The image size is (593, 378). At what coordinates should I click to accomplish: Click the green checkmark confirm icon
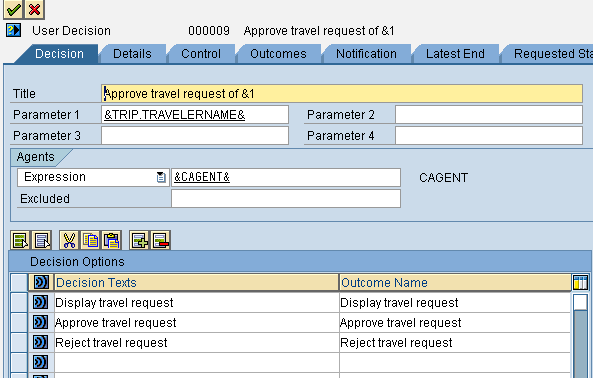click(x=13, y=9)
